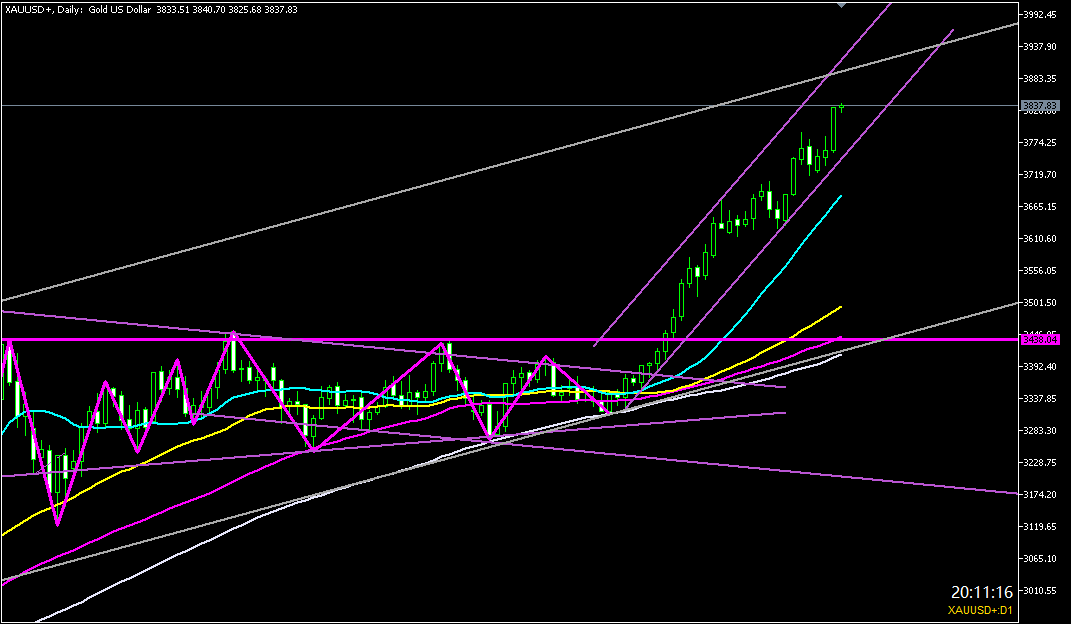Click the current price label 3837.83
This screenshot has width=1071, height=624.
click(x=1040, y=105)
